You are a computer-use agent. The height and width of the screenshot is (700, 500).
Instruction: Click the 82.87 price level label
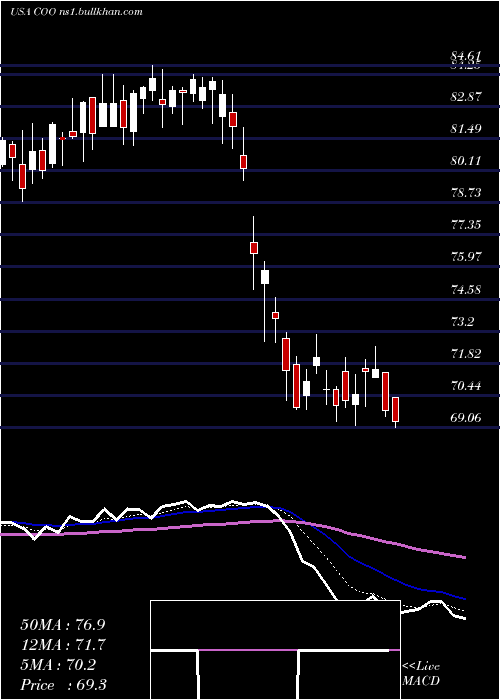pos(466,97)
